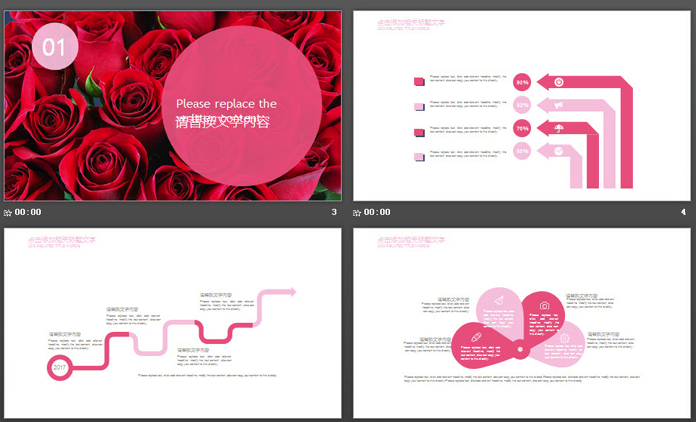The width and height of the screenshot is (696, 422).
Task: Click the arrowhead at the timeline's end
Action: pyautogui.click(x=290, y=291)
